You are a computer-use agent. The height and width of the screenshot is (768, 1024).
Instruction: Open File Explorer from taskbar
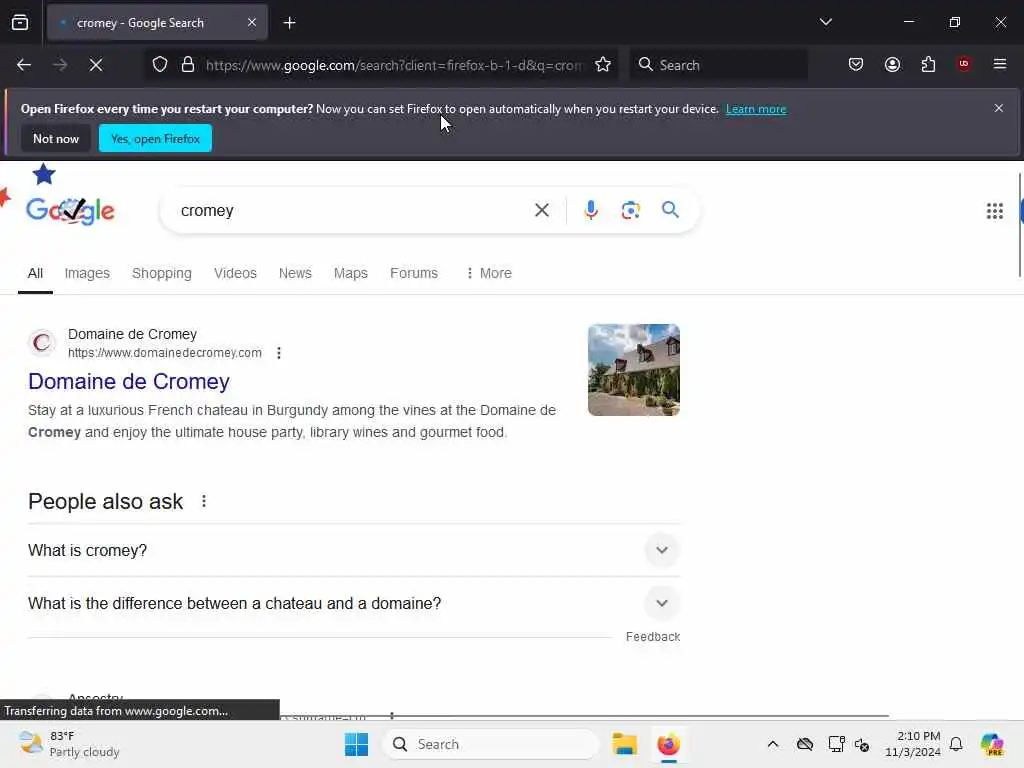(624, 744)
